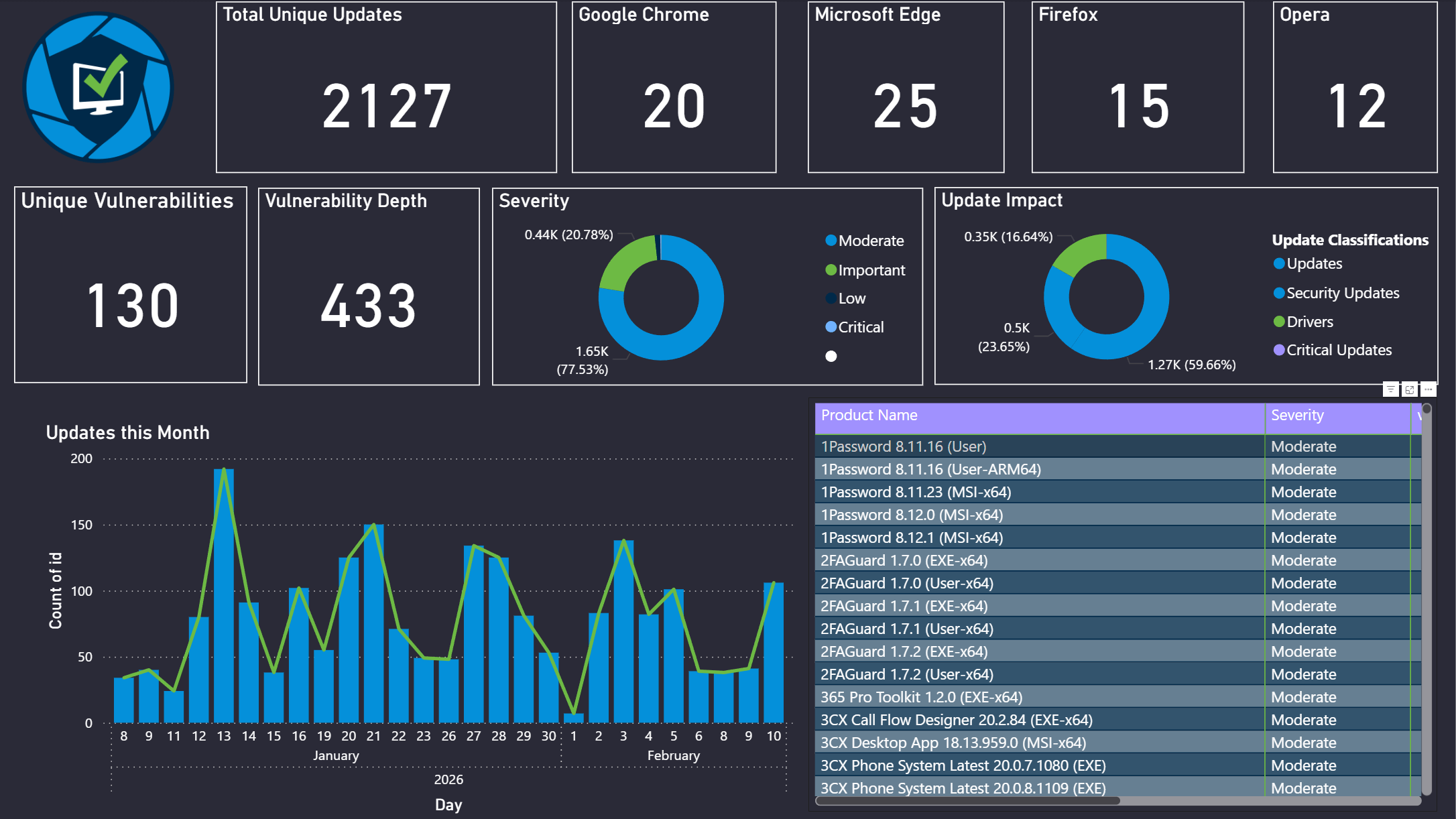Toggle the Security Updates legend entry

click(1342, 293)
